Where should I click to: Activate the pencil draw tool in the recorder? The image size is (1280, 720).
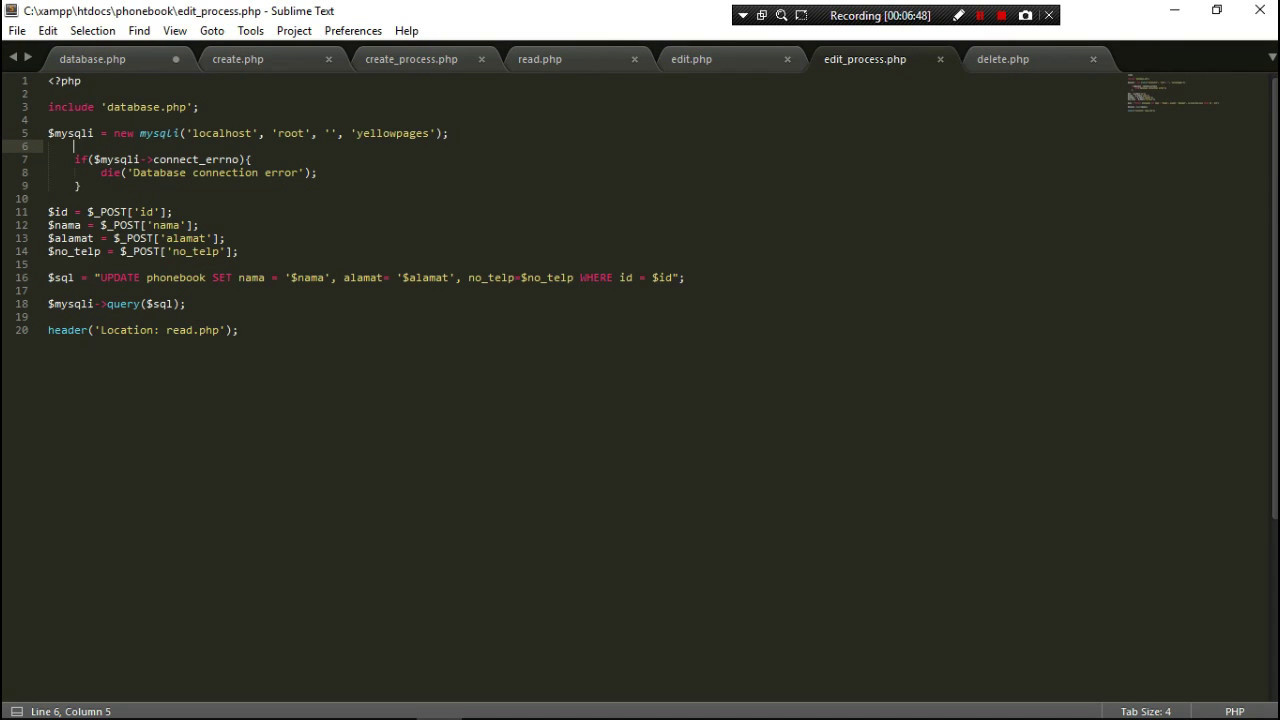coord(959,16)
